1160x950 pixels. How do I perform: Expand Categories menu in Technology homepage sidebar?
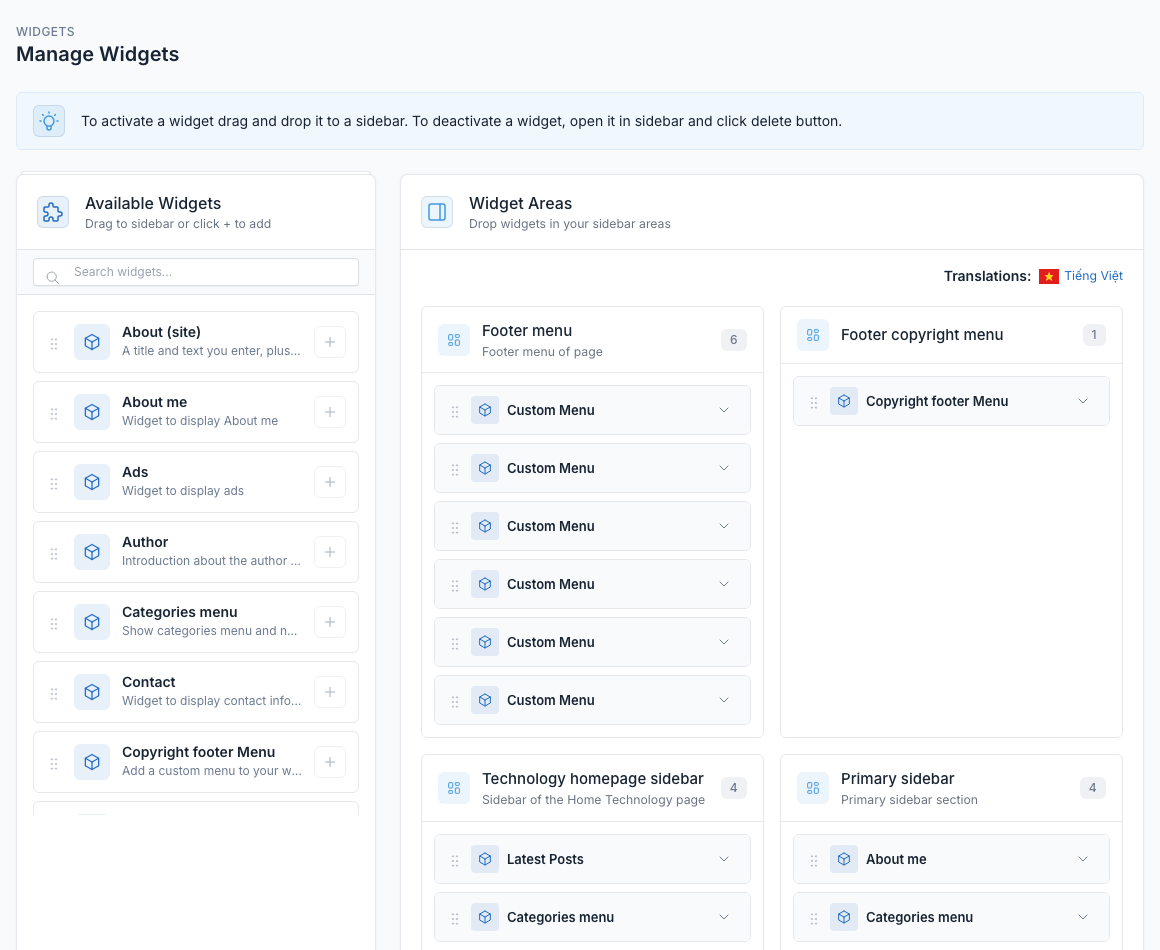(724, 917)
